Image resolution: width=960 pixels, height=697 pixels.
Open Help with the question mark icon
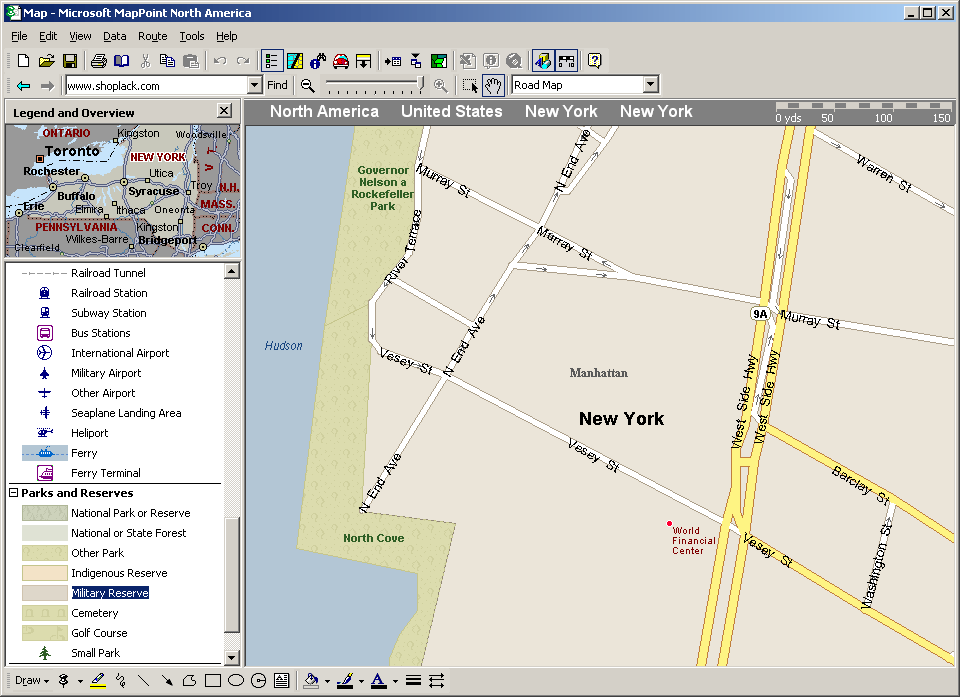[x=594, y=61]
